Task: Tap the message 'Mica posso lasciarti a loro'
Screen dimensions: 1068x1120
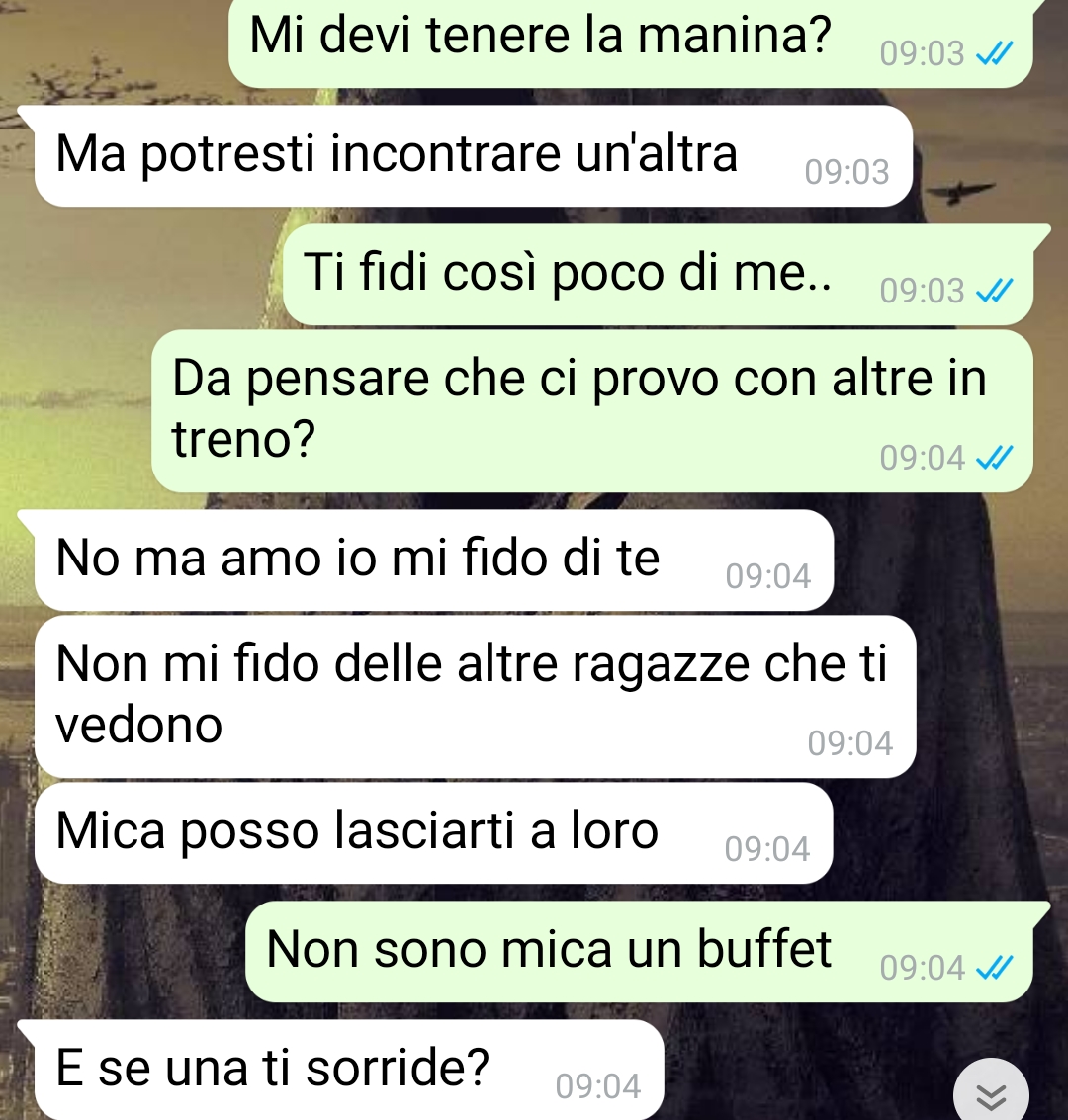Action: point(434,833)
